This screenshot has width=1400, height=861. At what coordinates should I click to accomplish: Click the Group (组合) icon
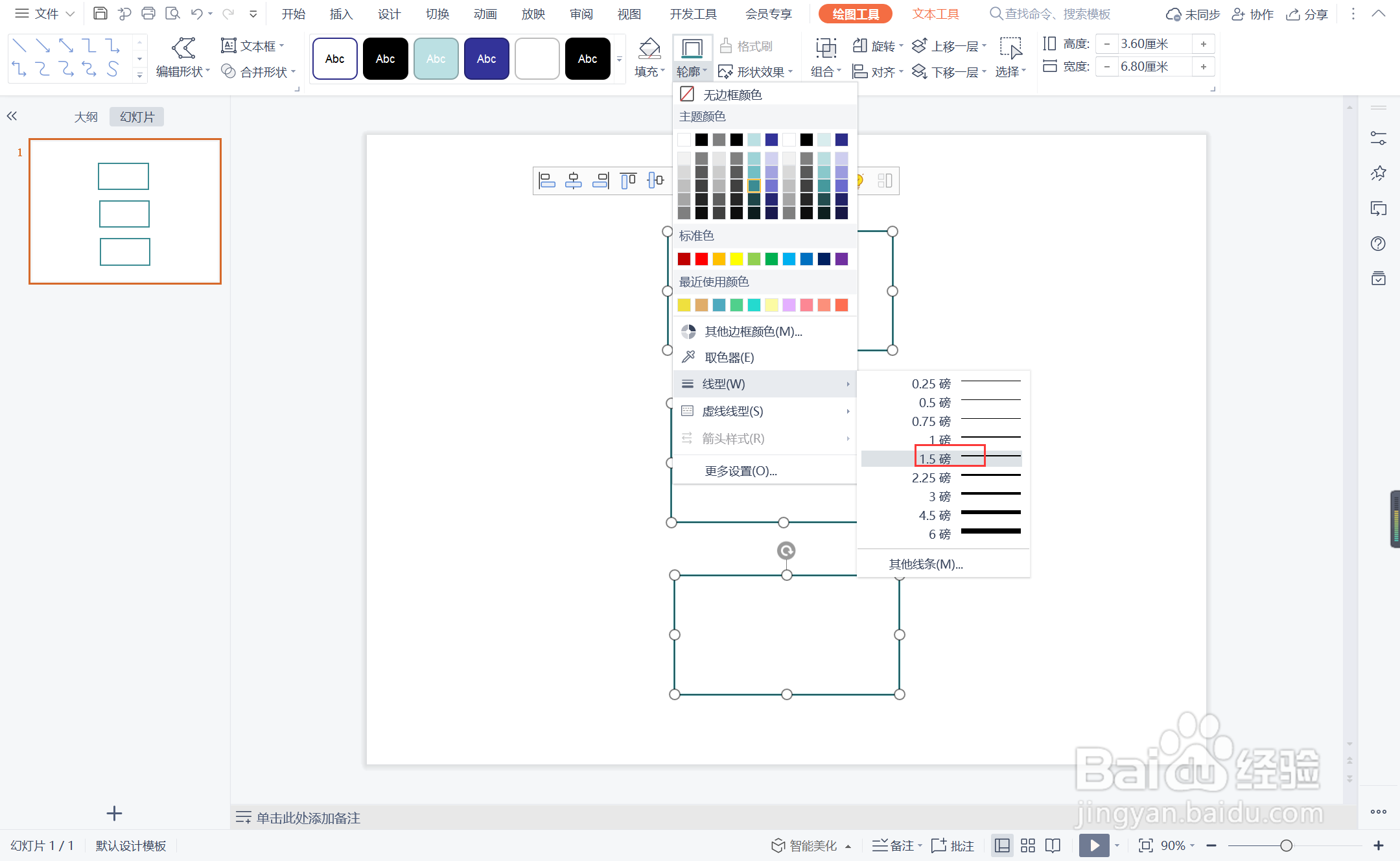(x=826, y=48)
